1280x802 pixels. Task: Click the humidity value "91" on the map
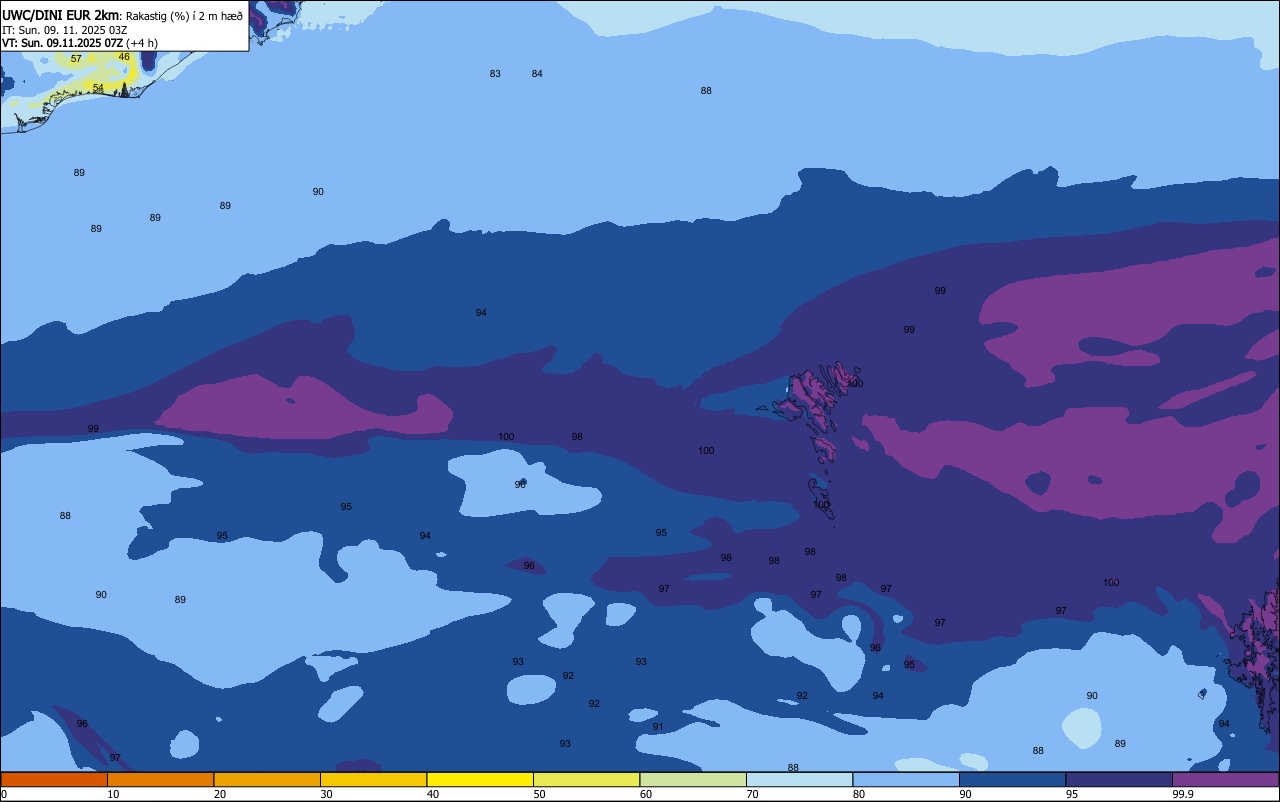658,727
